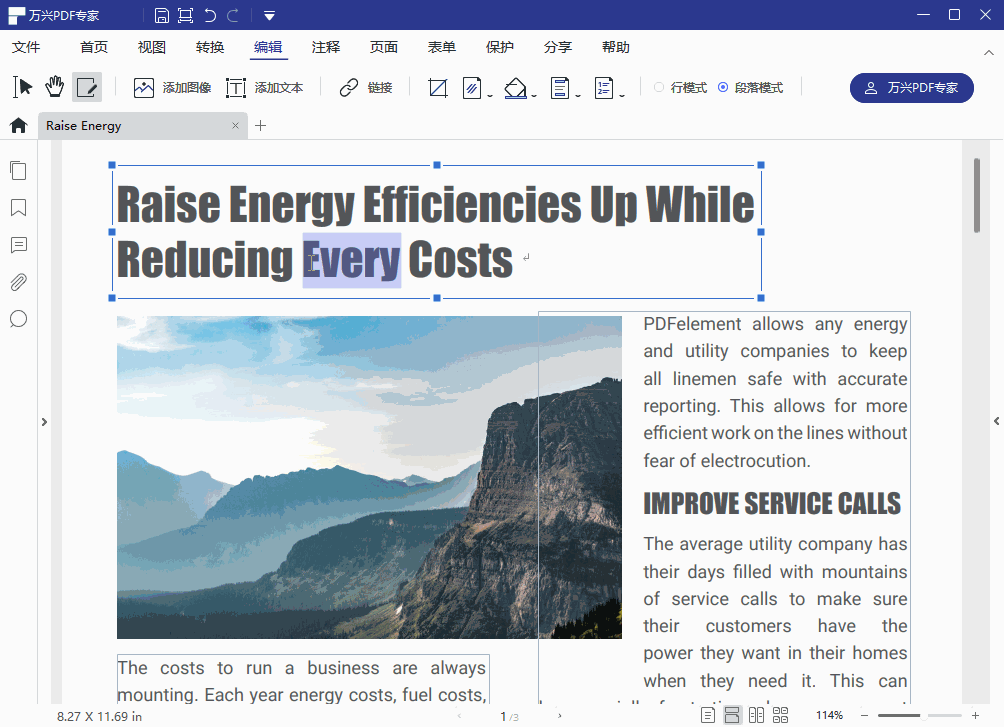Switch to the 转换 (Convert) tab
This screenshot has width=1004, height=727.
pyautogui.click(x=210, y=47)
